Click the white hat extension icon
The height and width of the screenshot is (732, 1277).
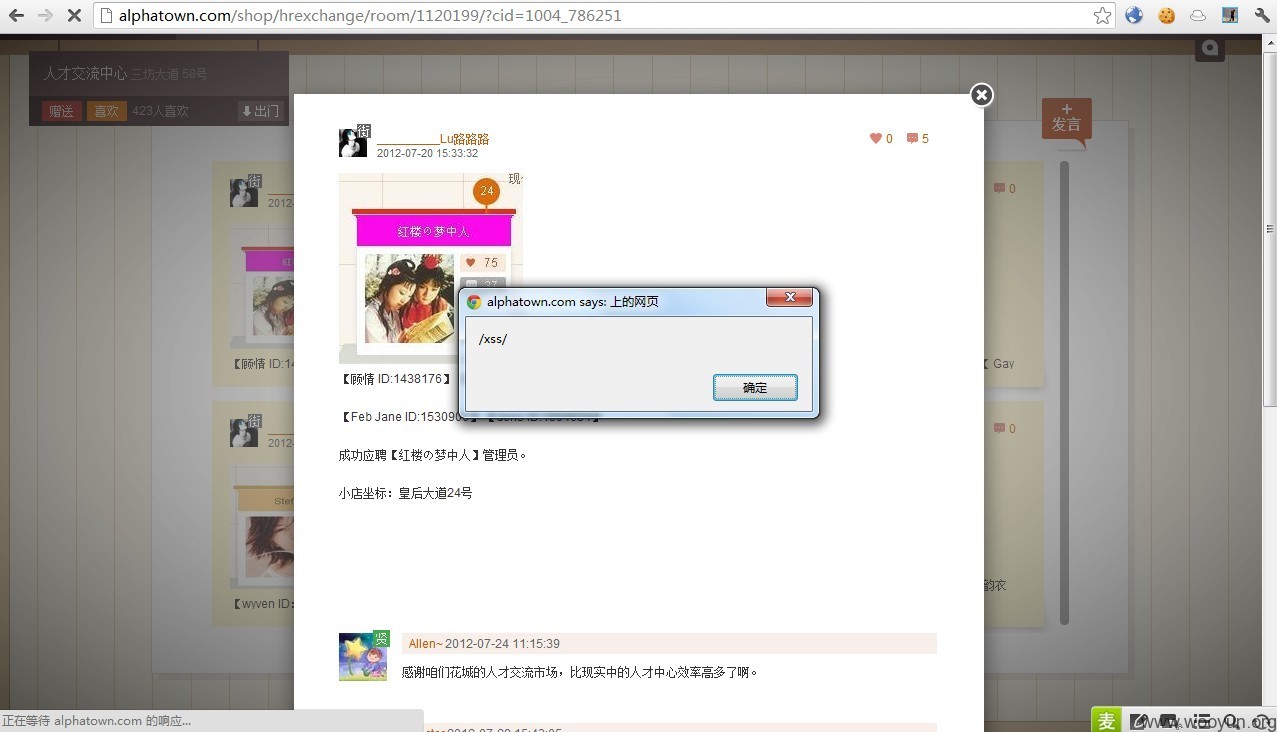point(1198,15)
